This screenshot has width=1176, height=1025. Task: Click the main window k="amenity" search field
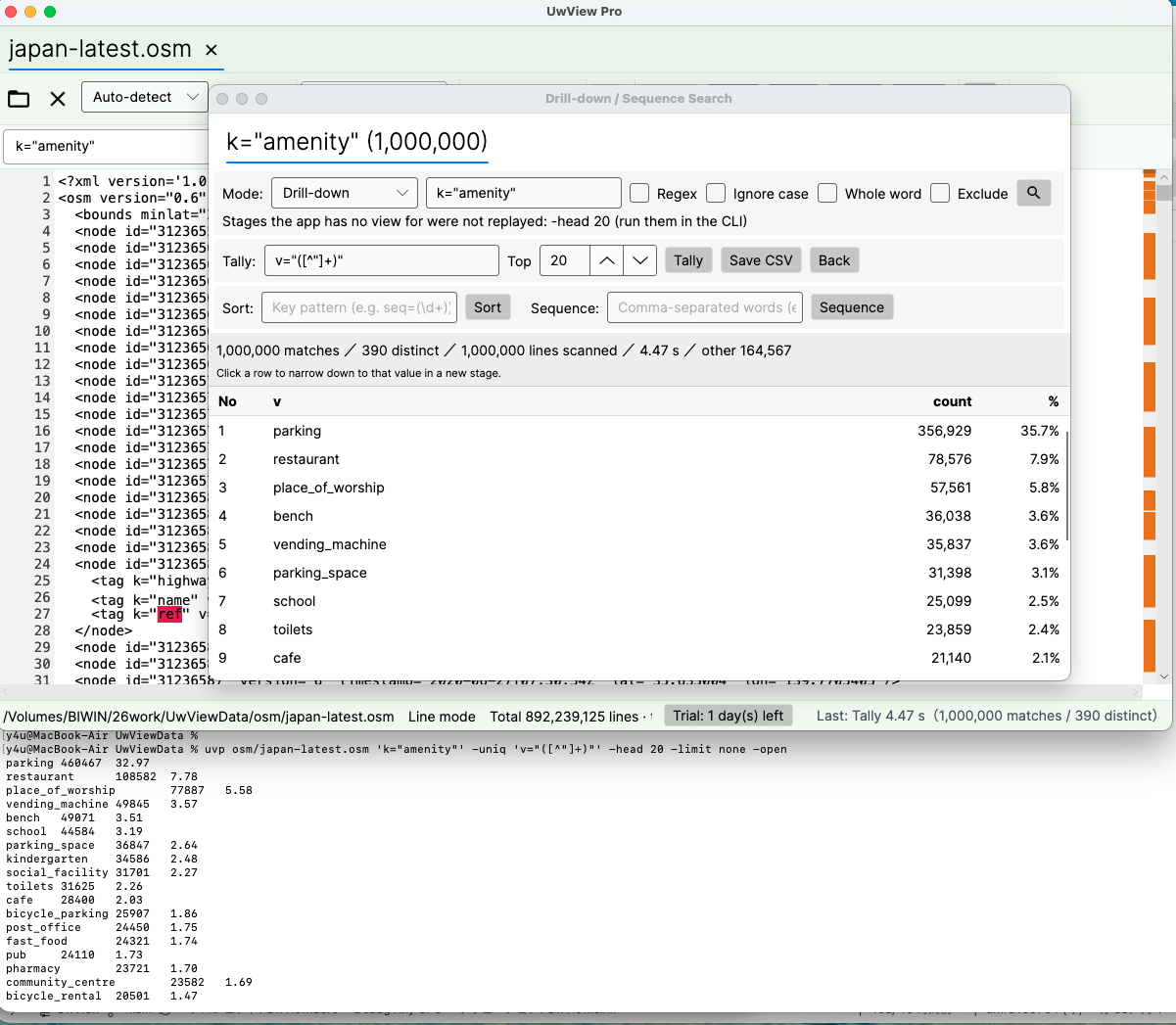pos(106,146)
